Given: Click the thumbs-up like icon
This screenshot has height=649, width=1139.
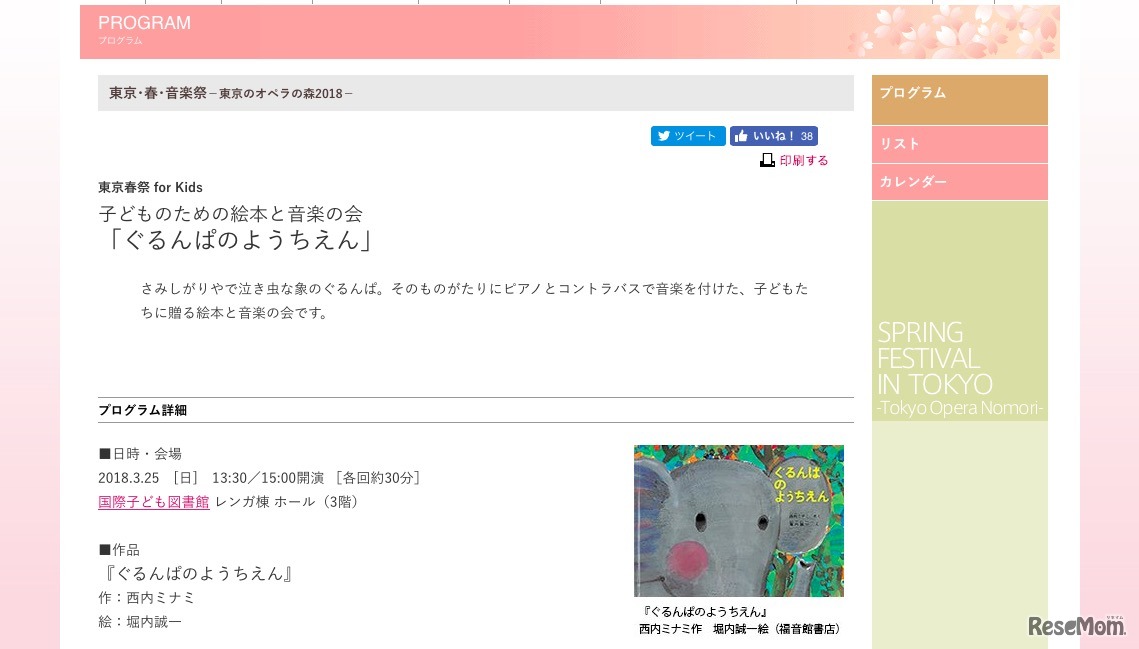Looking at the screenshot, I should coord(741,136).
